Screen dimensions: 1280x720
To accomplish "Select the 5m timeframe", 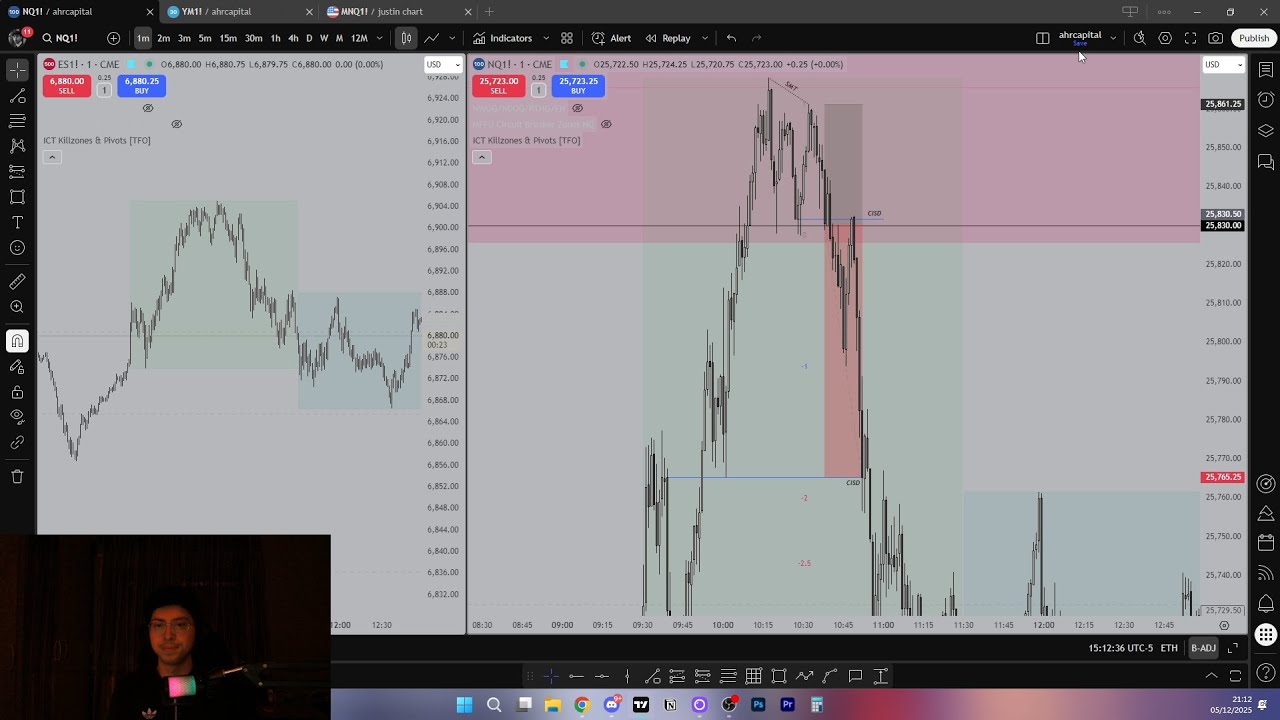I will [x=205, y=38].
